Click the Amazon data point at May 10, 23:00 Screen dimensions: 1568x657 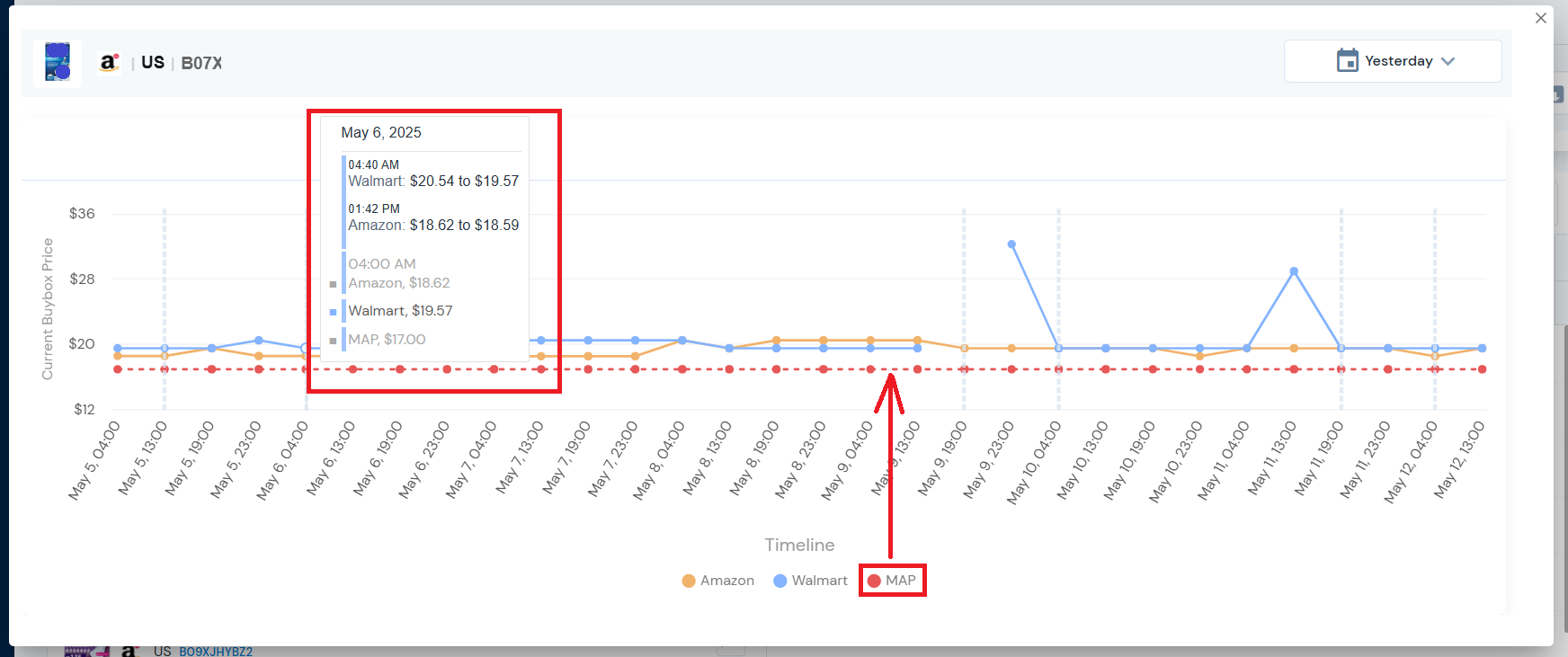pos(1199,356)
